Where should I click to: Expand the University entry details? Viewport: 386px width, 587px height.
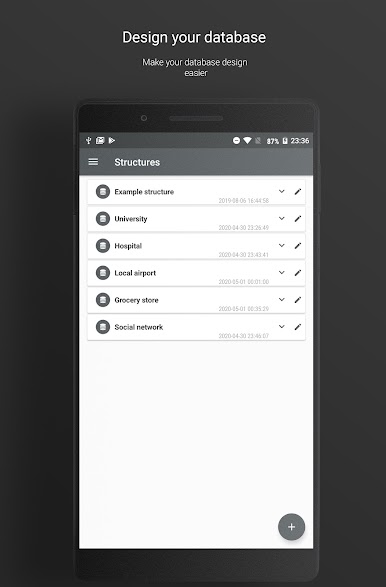(282, 218)
